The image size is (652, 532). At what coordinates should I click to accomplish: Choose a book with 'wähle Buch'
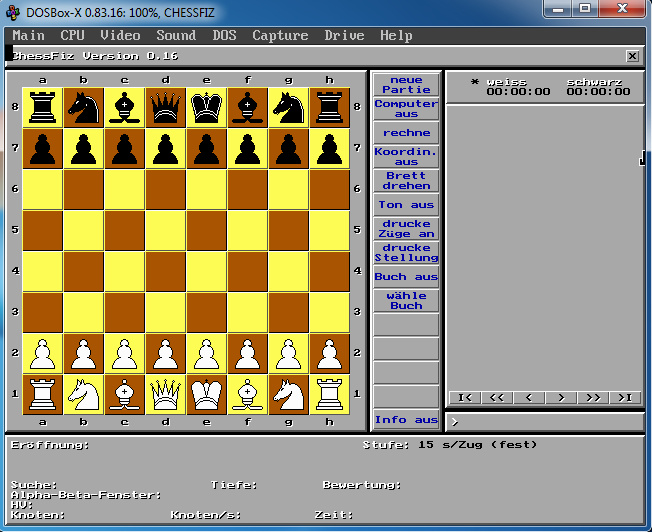(x=406, y=301)
